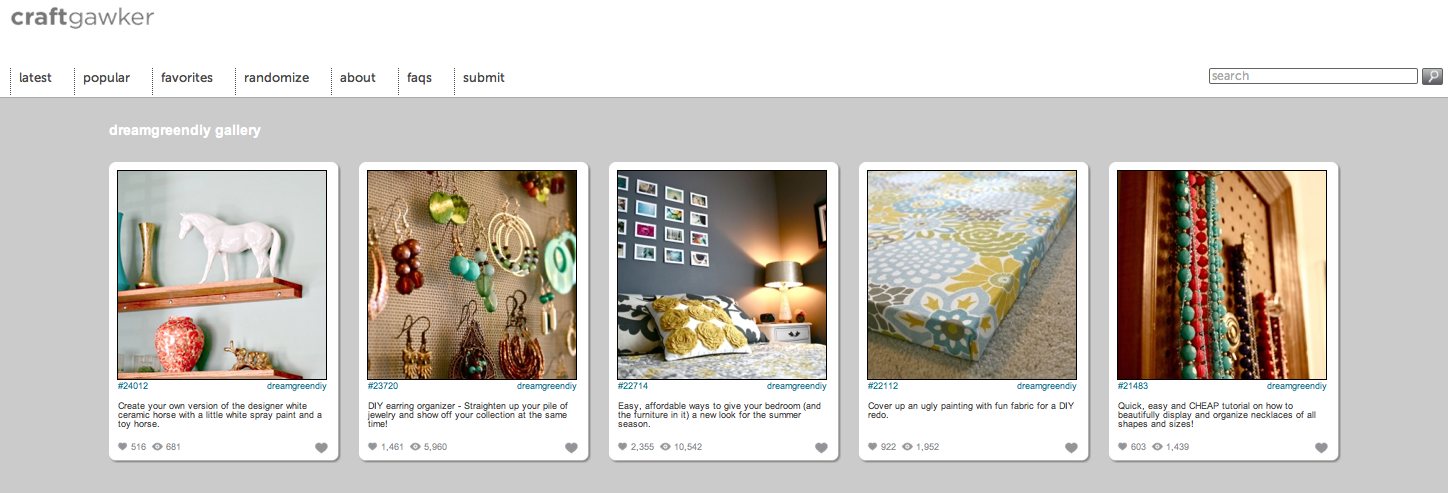Favorite the white ceramic horse post heart
Screen dimensions: 1448x493
[x=321, y=448]
